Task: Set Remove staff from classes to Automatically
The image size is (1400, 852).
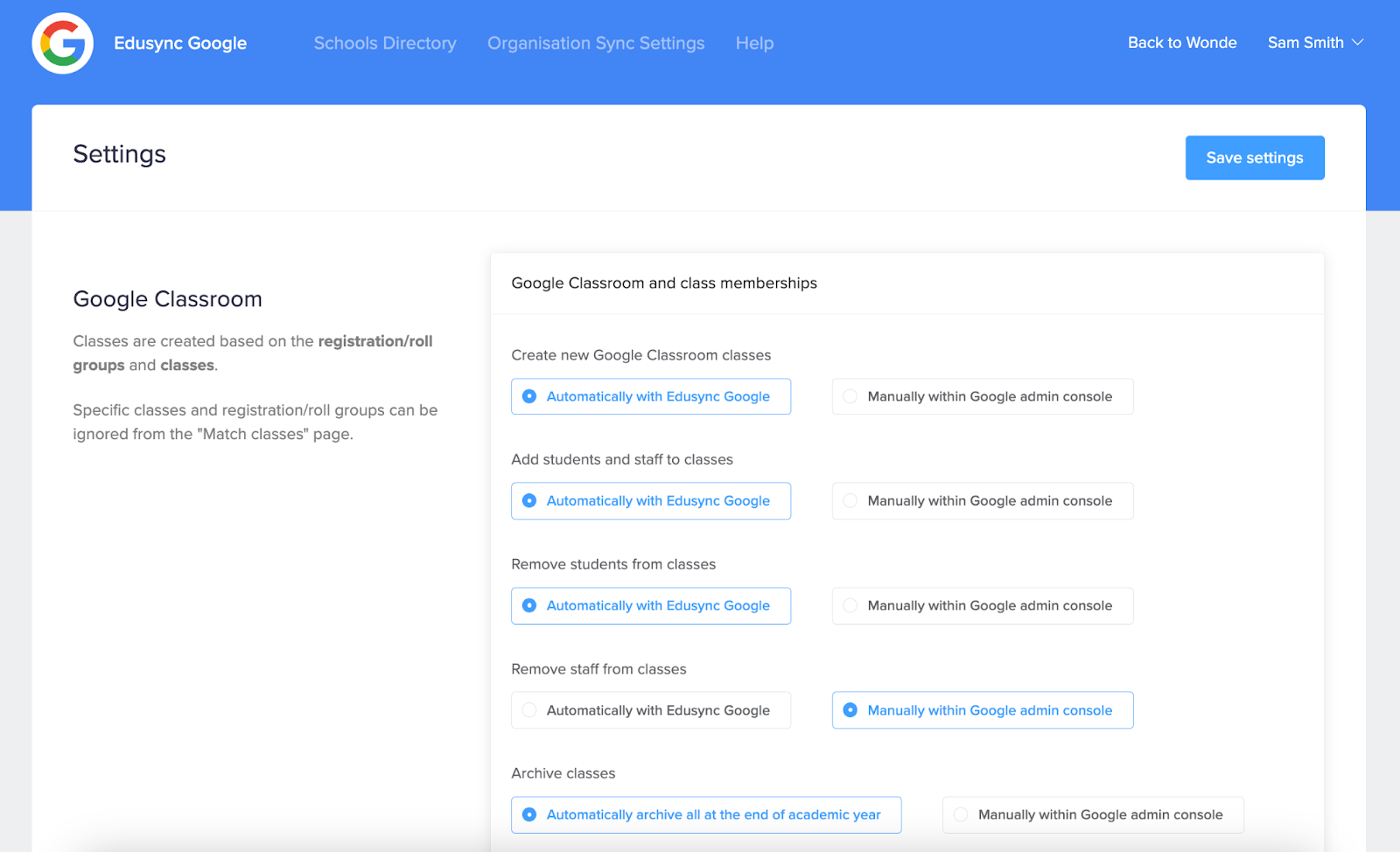Action: (x=651, y=710)
